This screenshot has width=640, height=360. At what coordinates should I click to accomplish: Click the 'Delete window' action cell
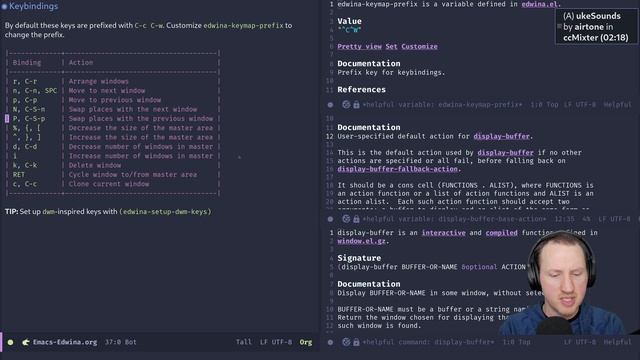(95, 165)
